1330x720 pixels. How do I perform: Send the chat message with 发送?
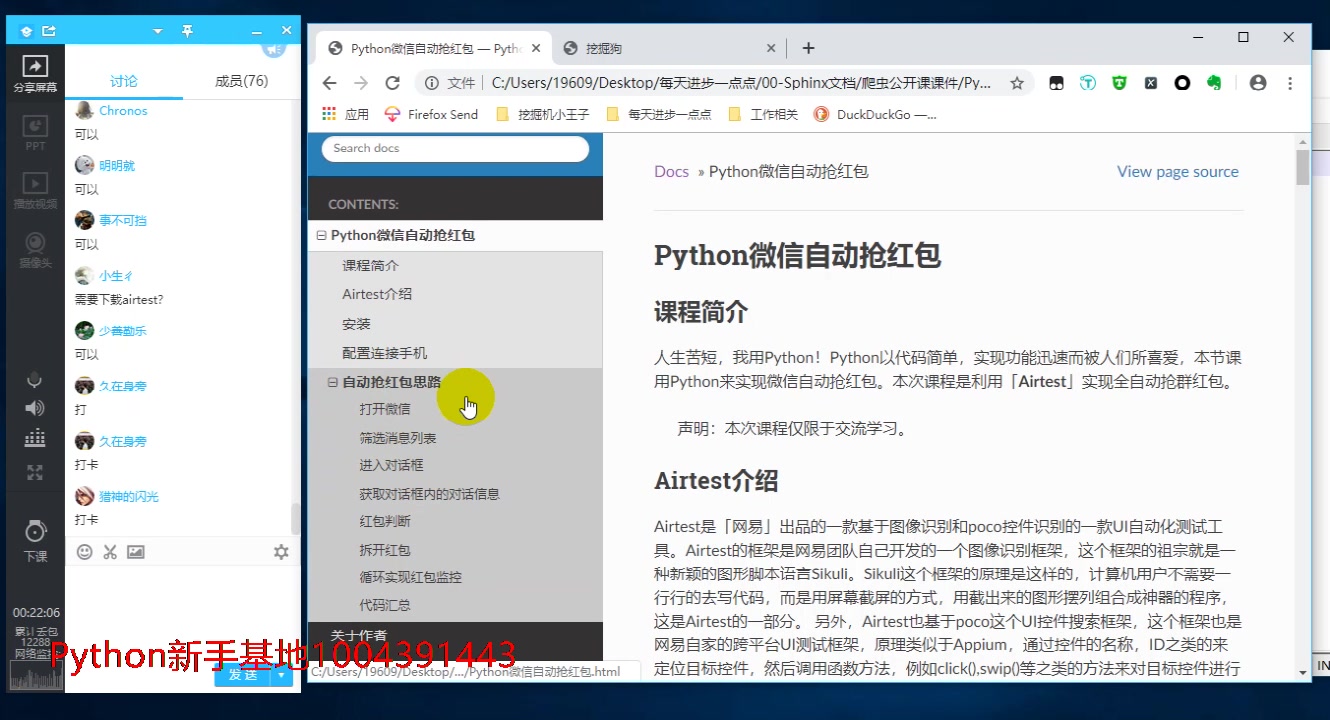tap(243, 675)
